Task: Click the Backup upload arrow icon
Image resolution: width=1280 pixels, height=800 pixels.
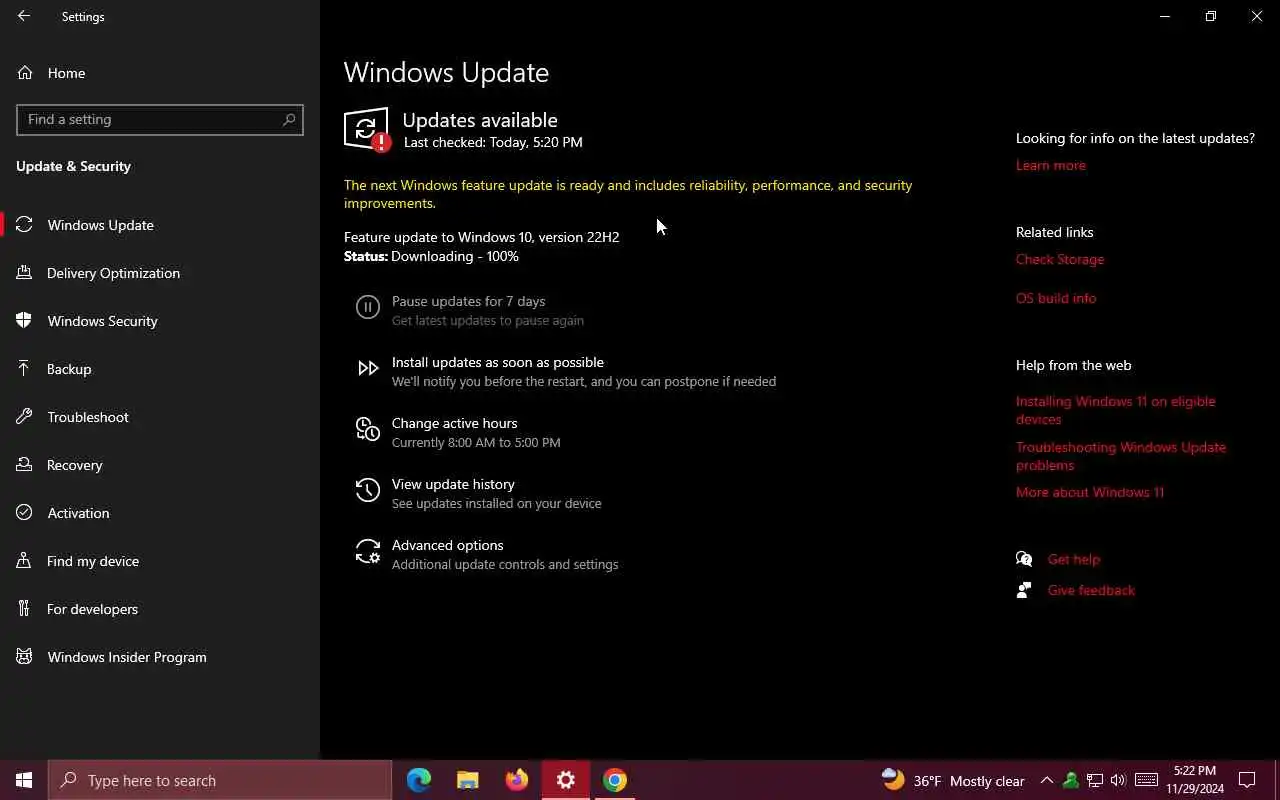Action: click(x=25, y=369)
